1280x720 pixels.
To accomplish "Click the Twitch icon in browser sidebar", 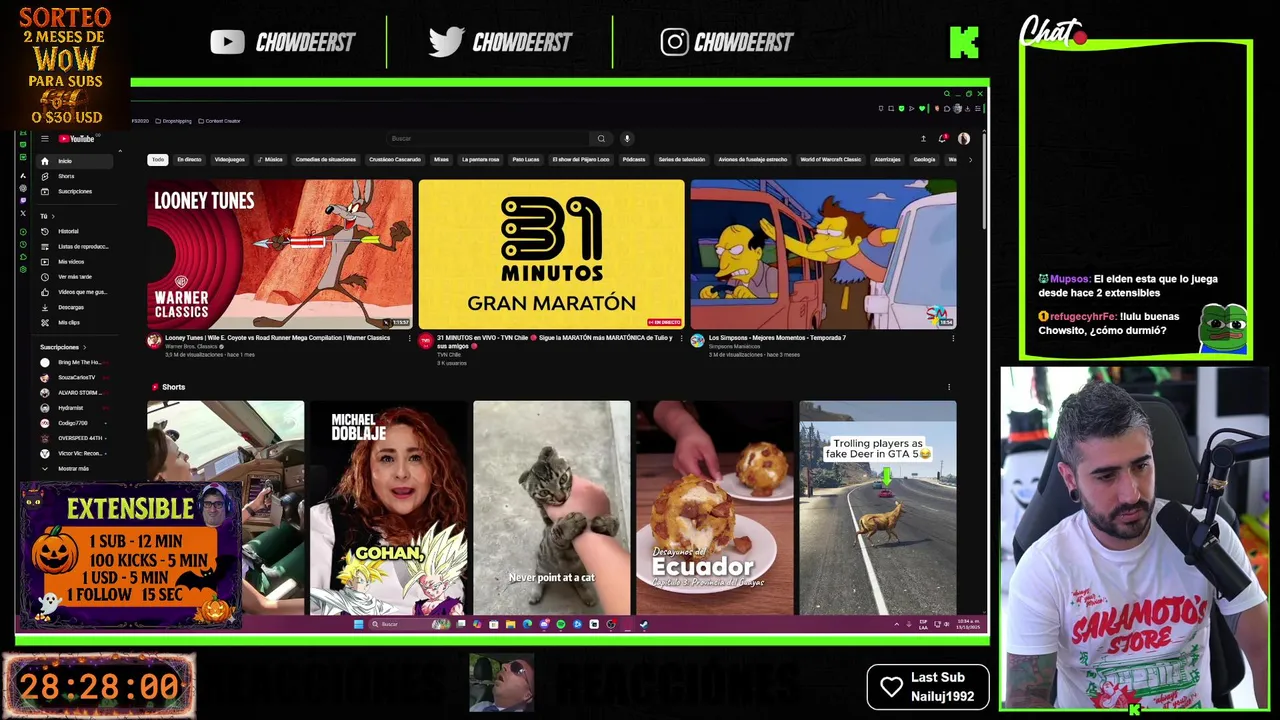I will pyautogui.click(x=23, y=200).
